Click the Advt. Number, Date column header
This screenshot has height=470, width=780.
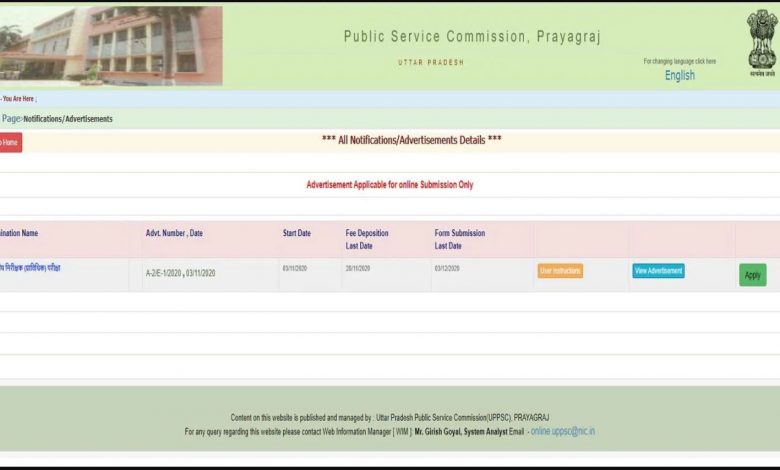click(174, 233)
